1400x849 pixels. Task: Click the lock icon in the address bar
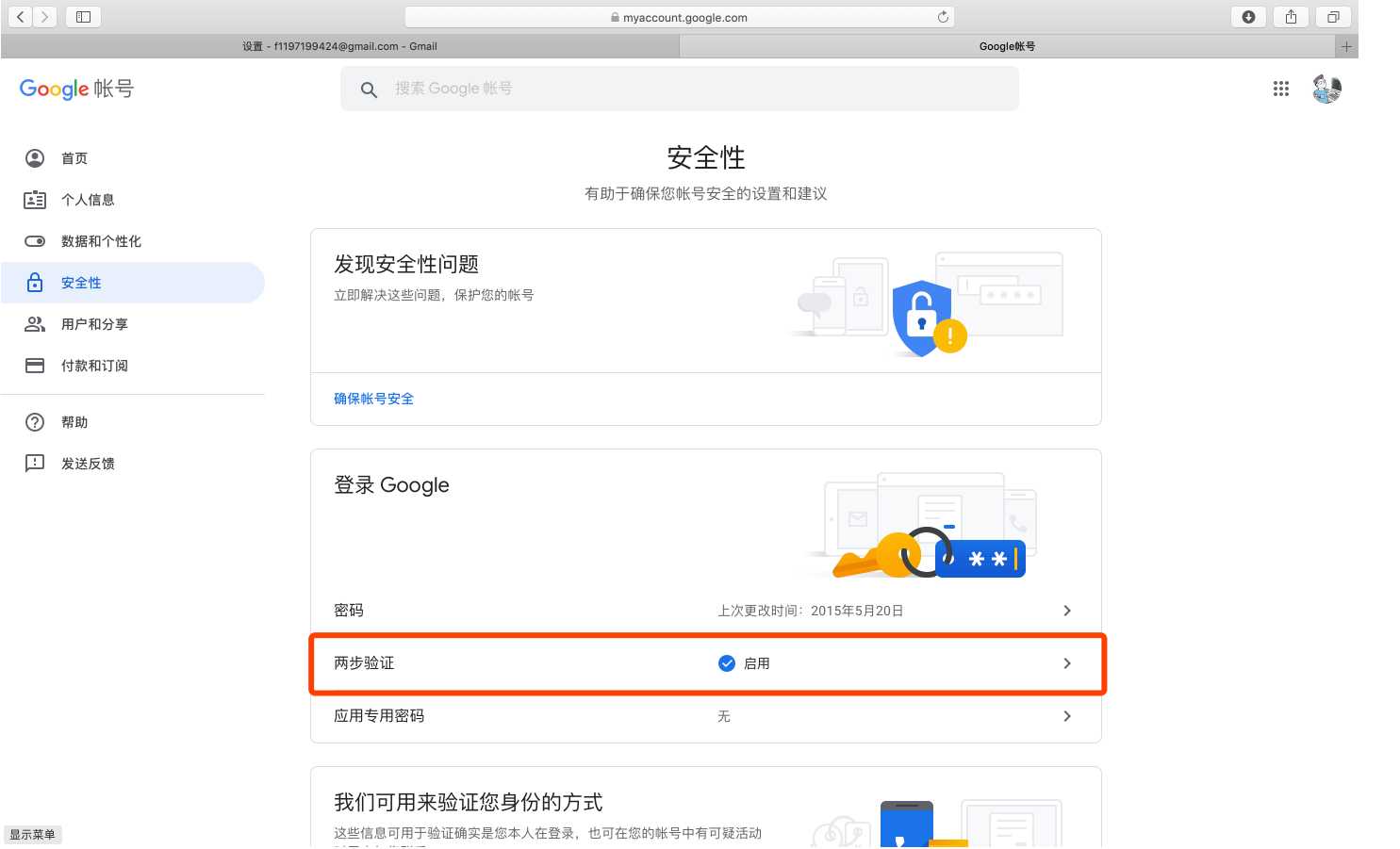pyautogui.click(x=615, y=17)
